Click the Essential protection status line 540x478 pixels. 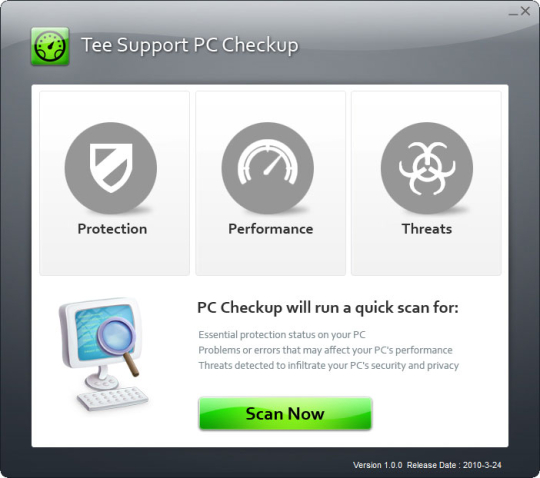pyautogui.click(x=282, y=335)
